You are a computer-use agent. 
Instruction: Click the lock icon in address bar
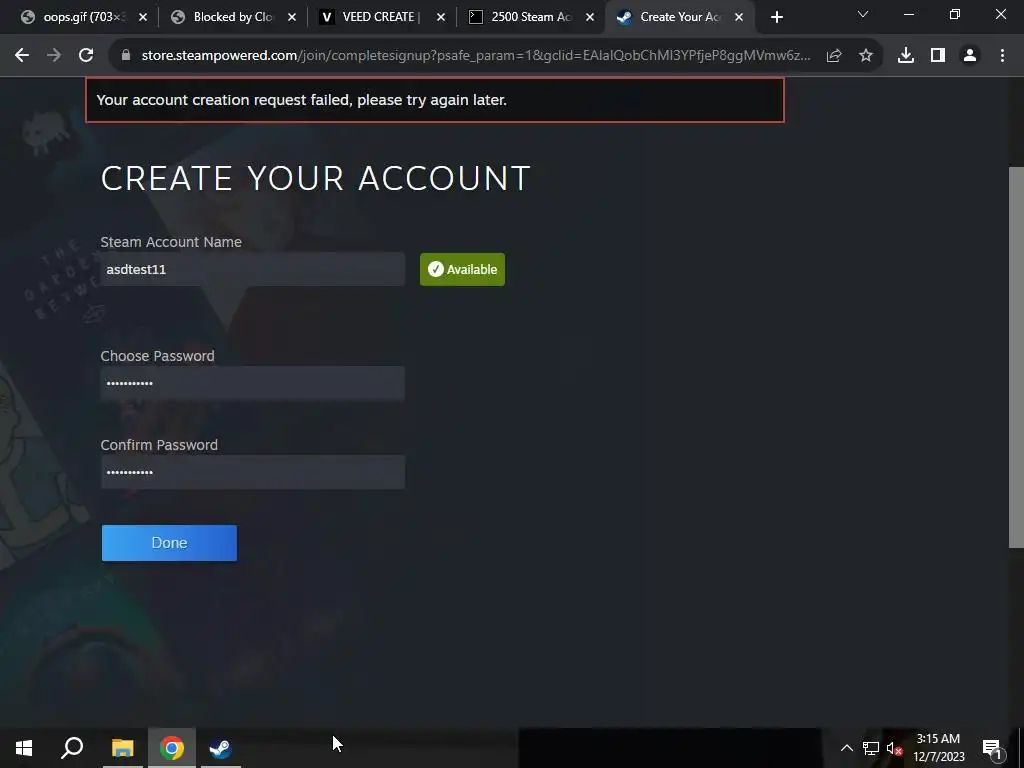126,56
